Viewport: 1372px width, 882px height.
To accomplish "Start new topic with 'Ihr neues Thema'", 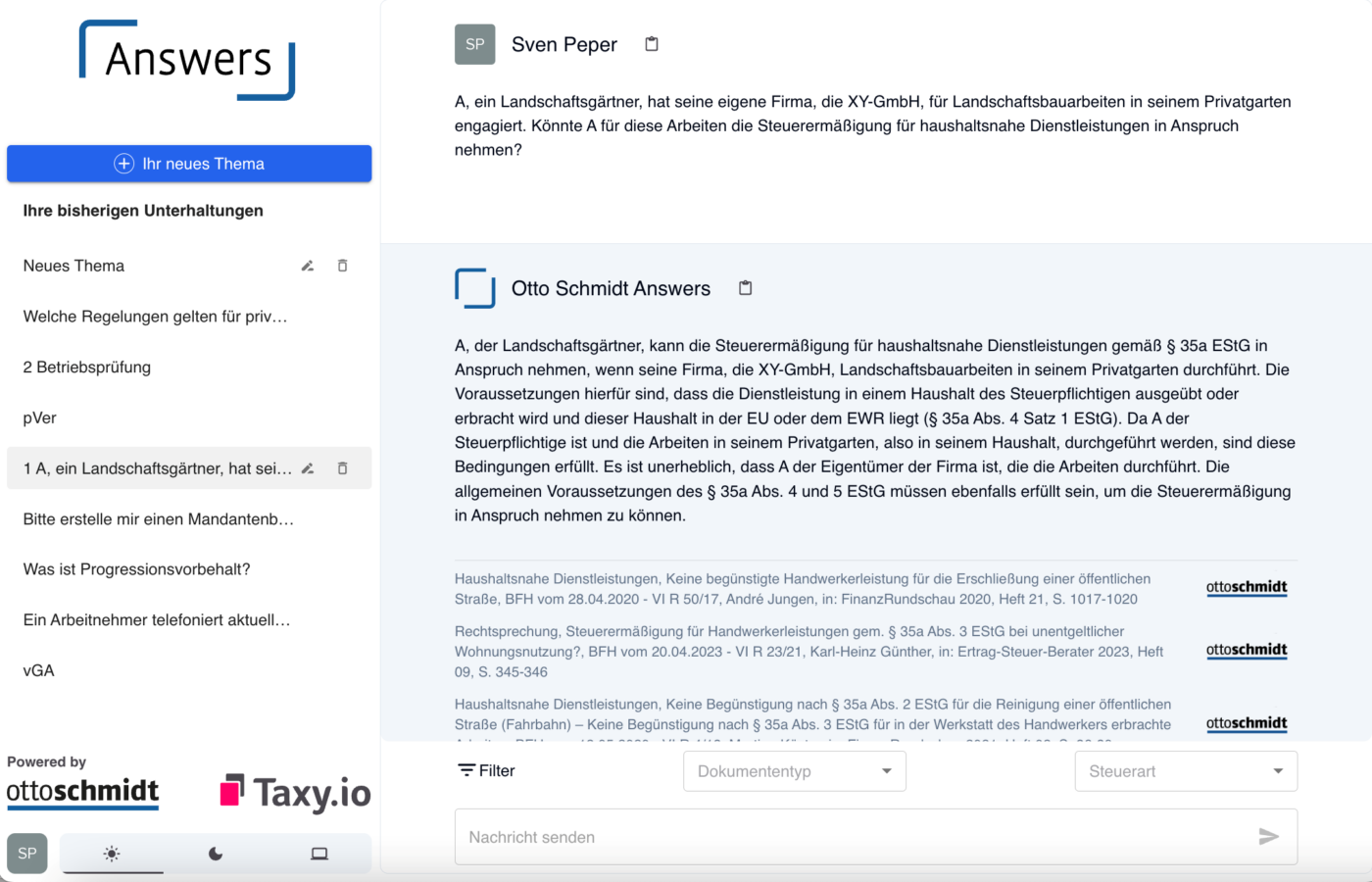I will pos(189,164).
